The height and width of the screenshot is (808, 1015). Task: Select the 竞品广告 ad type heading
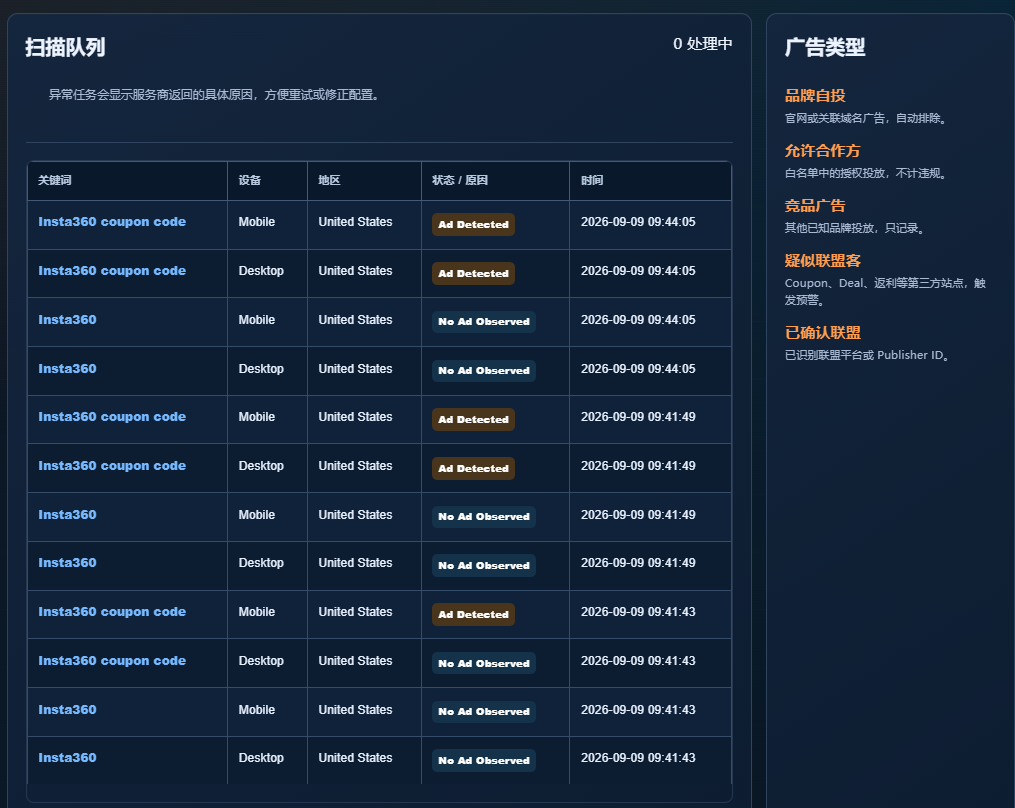pos(815,205)
